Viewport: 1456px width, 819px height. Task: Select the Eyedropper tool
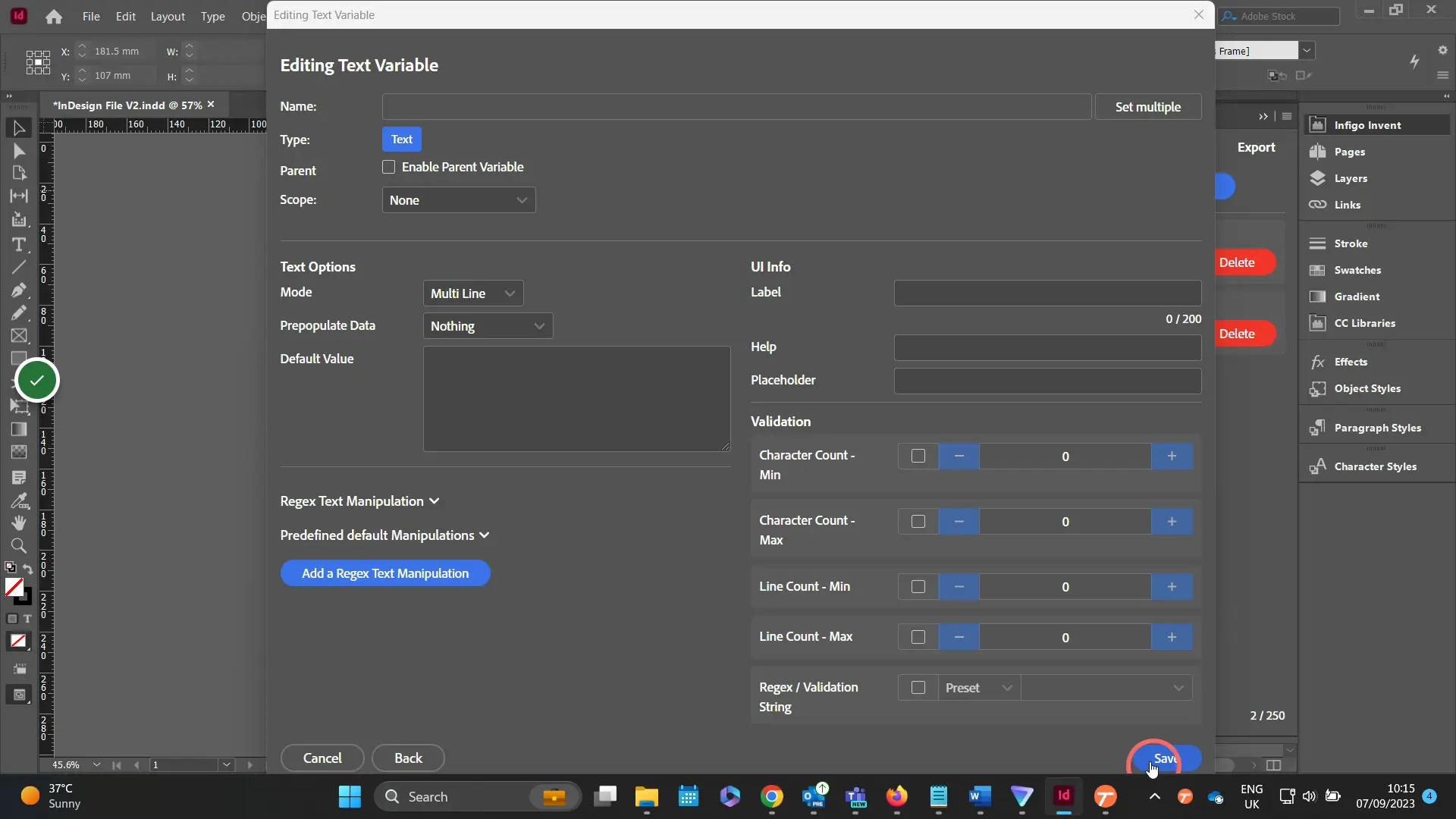19,500
